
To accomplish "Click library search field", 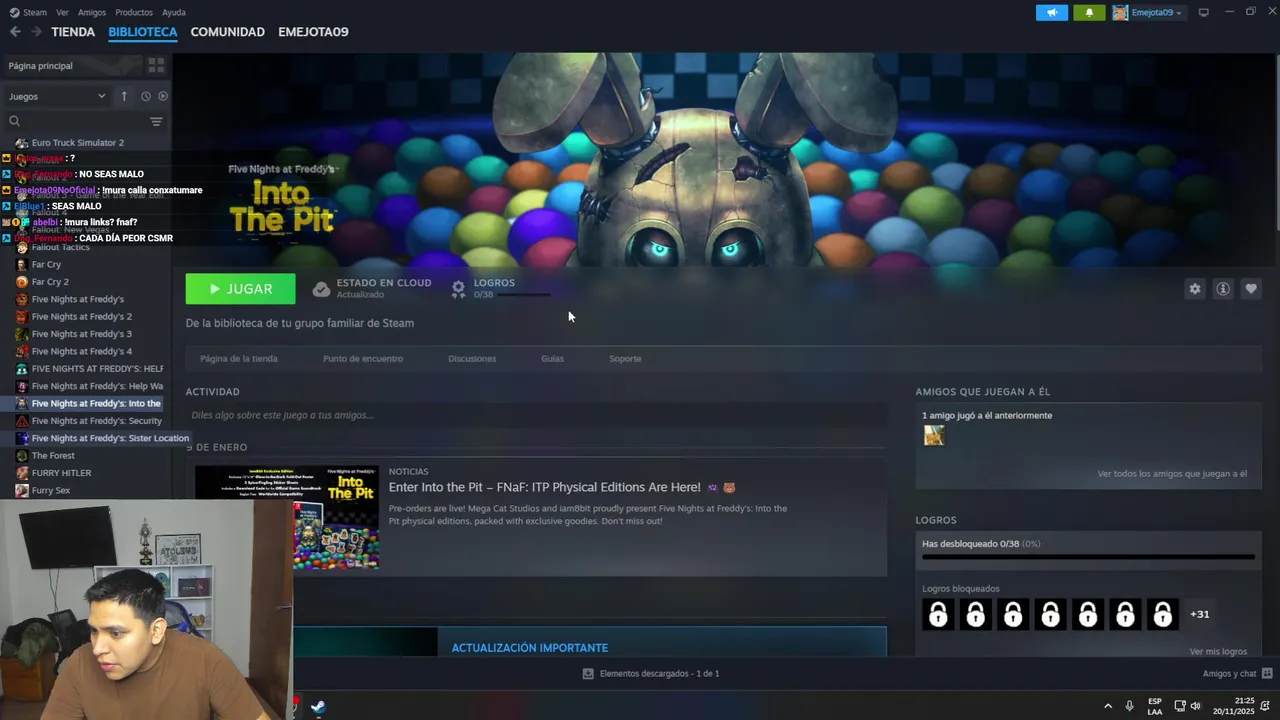I will click(76, 121).
